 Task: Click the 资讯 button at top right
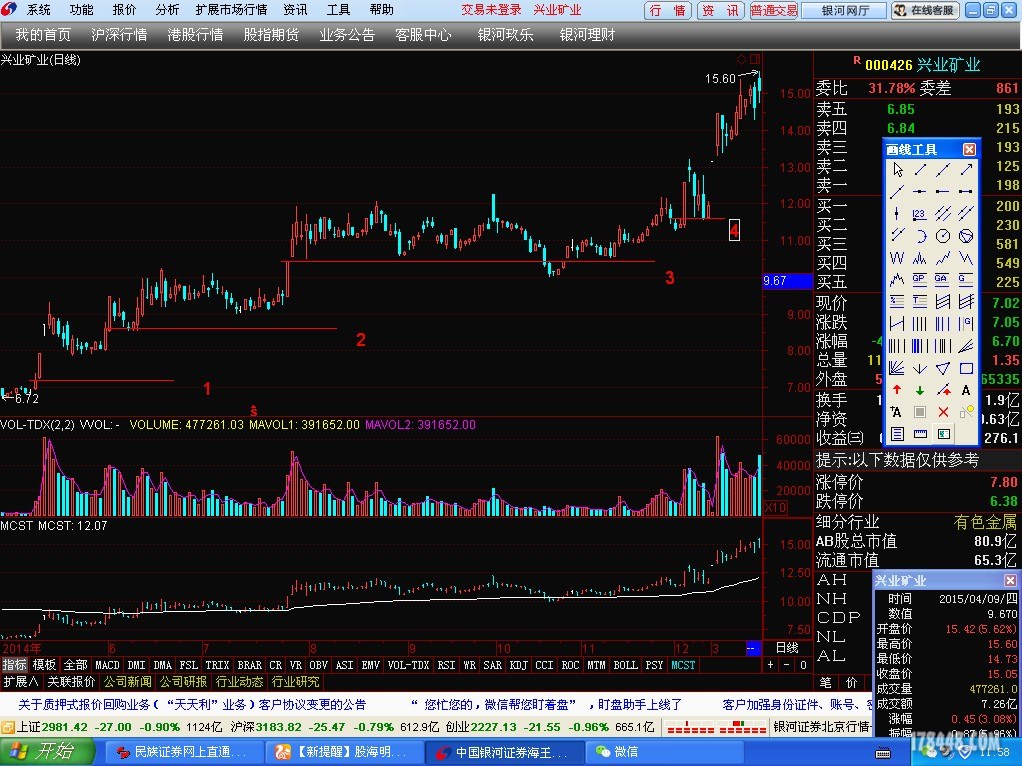[719, 10]
